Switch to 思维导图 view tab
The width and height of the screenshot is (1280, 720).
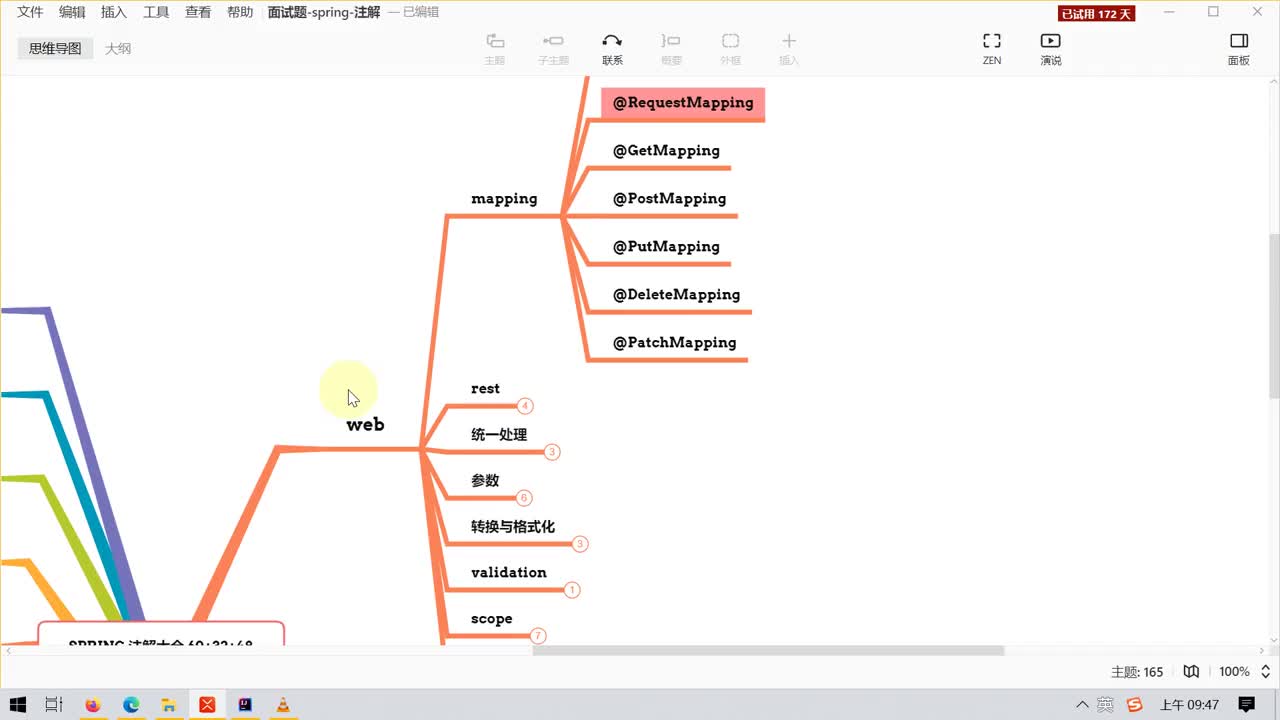tap(55, 48)
